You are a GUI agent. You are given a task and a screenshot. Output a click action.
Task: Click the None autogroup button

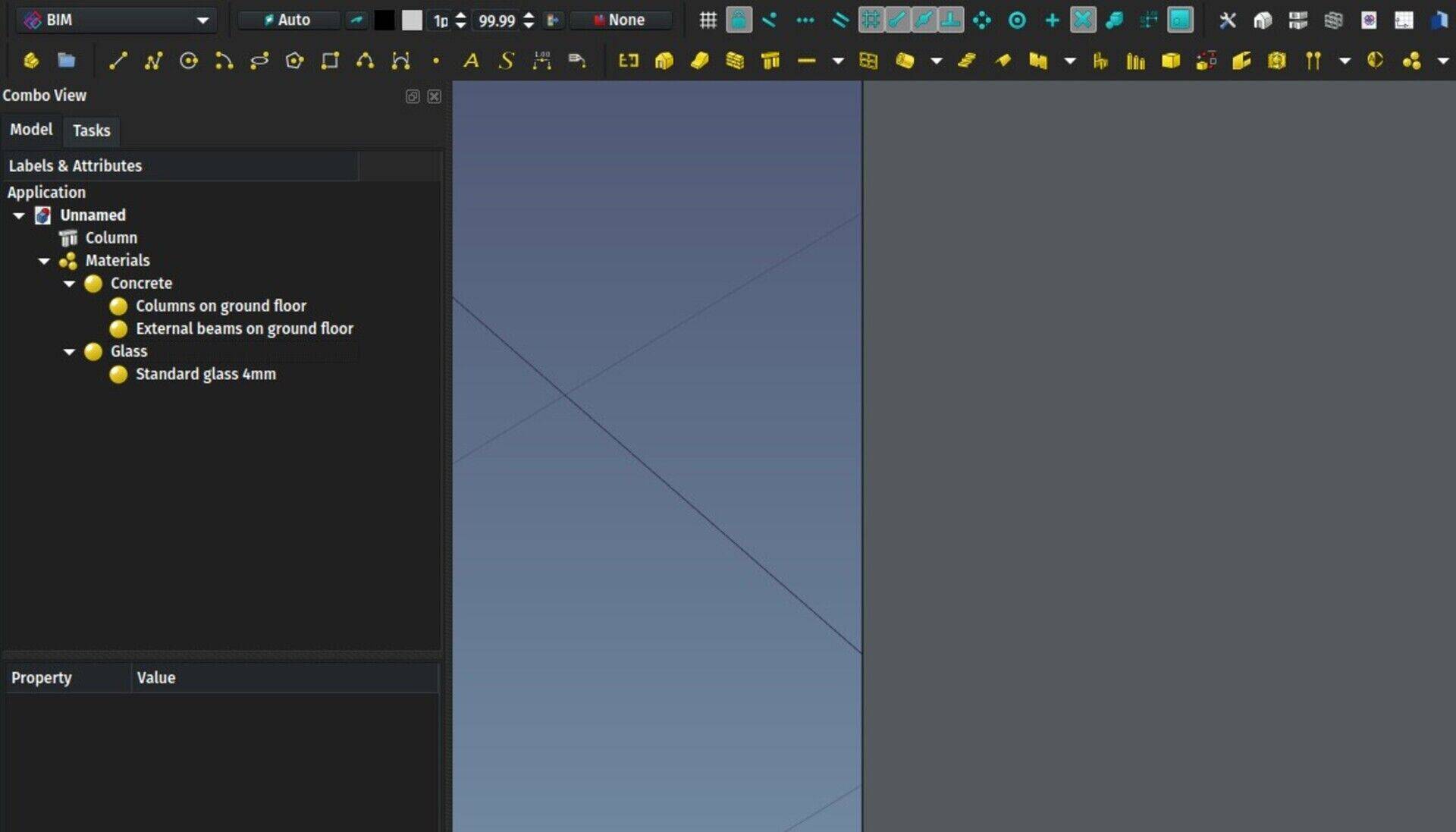(620, 20)
